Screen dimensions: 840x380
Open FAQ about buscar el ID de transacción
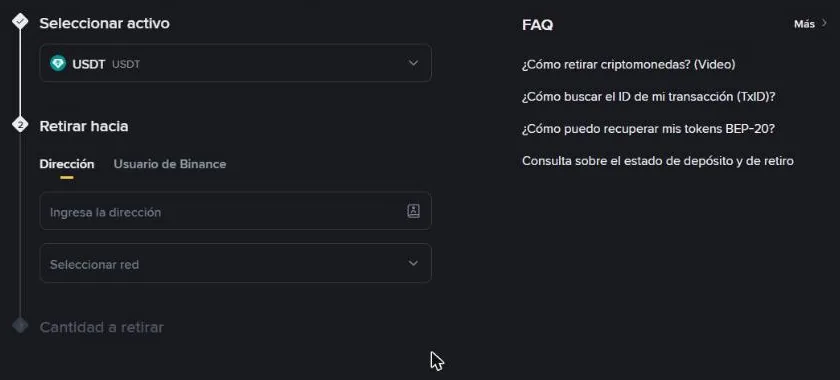pos(649,96)
